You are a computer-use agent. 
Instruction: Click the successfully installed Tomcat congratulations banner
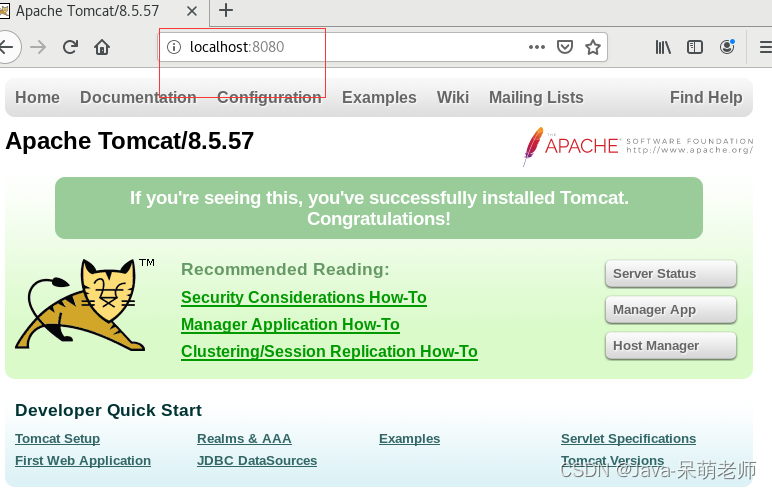pos(379,208)
